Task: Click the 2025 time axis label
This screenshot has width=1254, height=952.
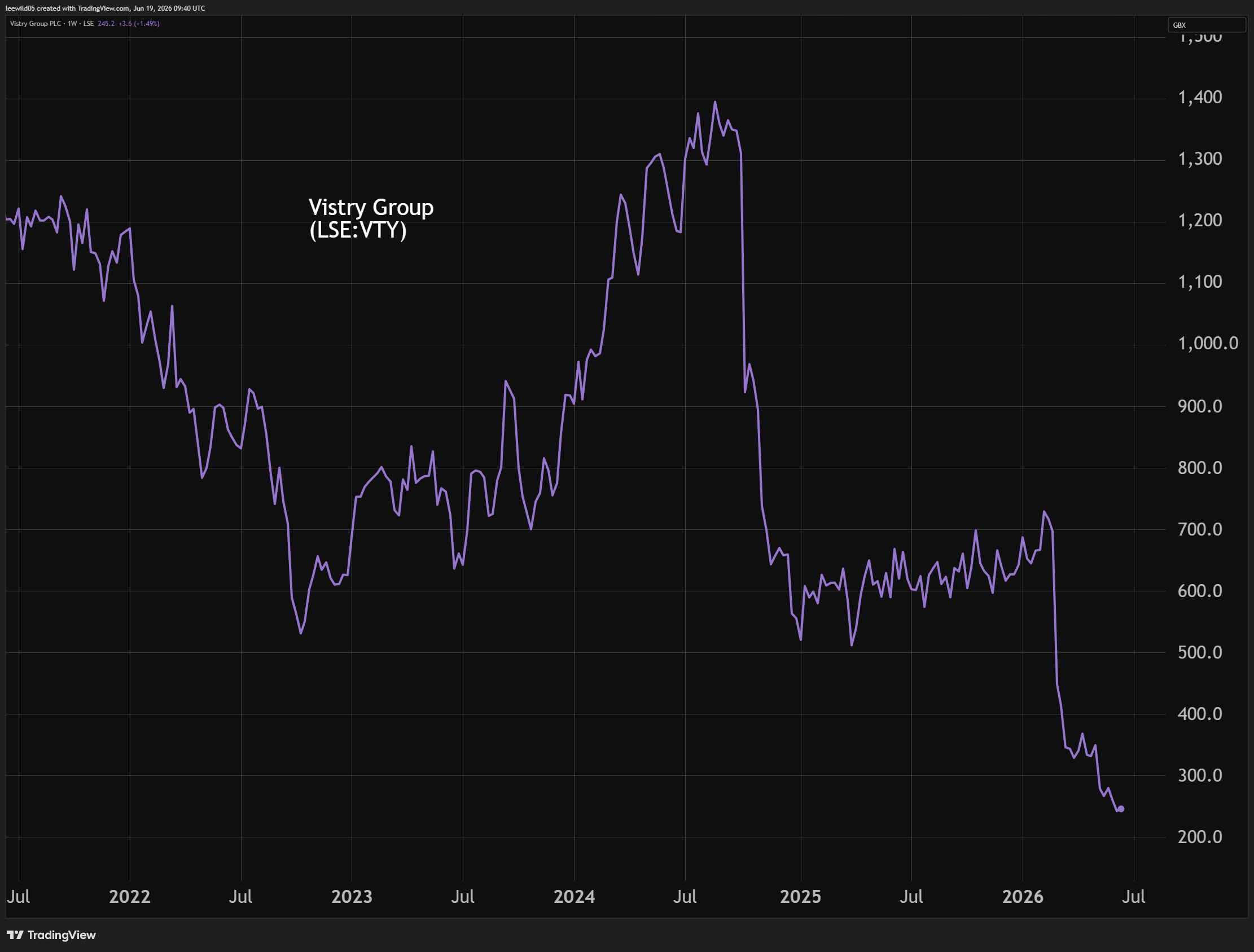Action: (800, 897)
